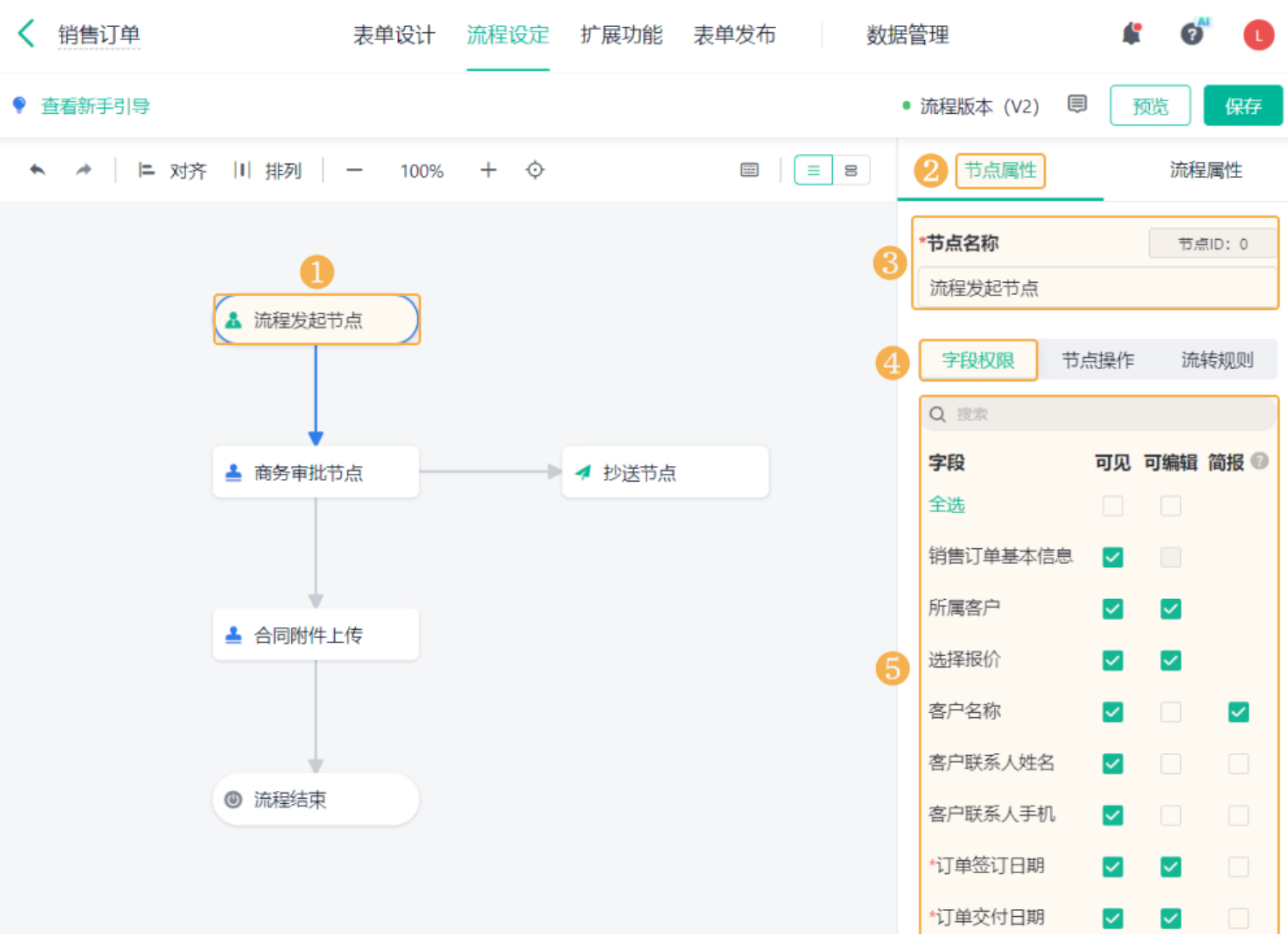
Task: Switch to the vertical layout view icon
Action: point(813,170)
